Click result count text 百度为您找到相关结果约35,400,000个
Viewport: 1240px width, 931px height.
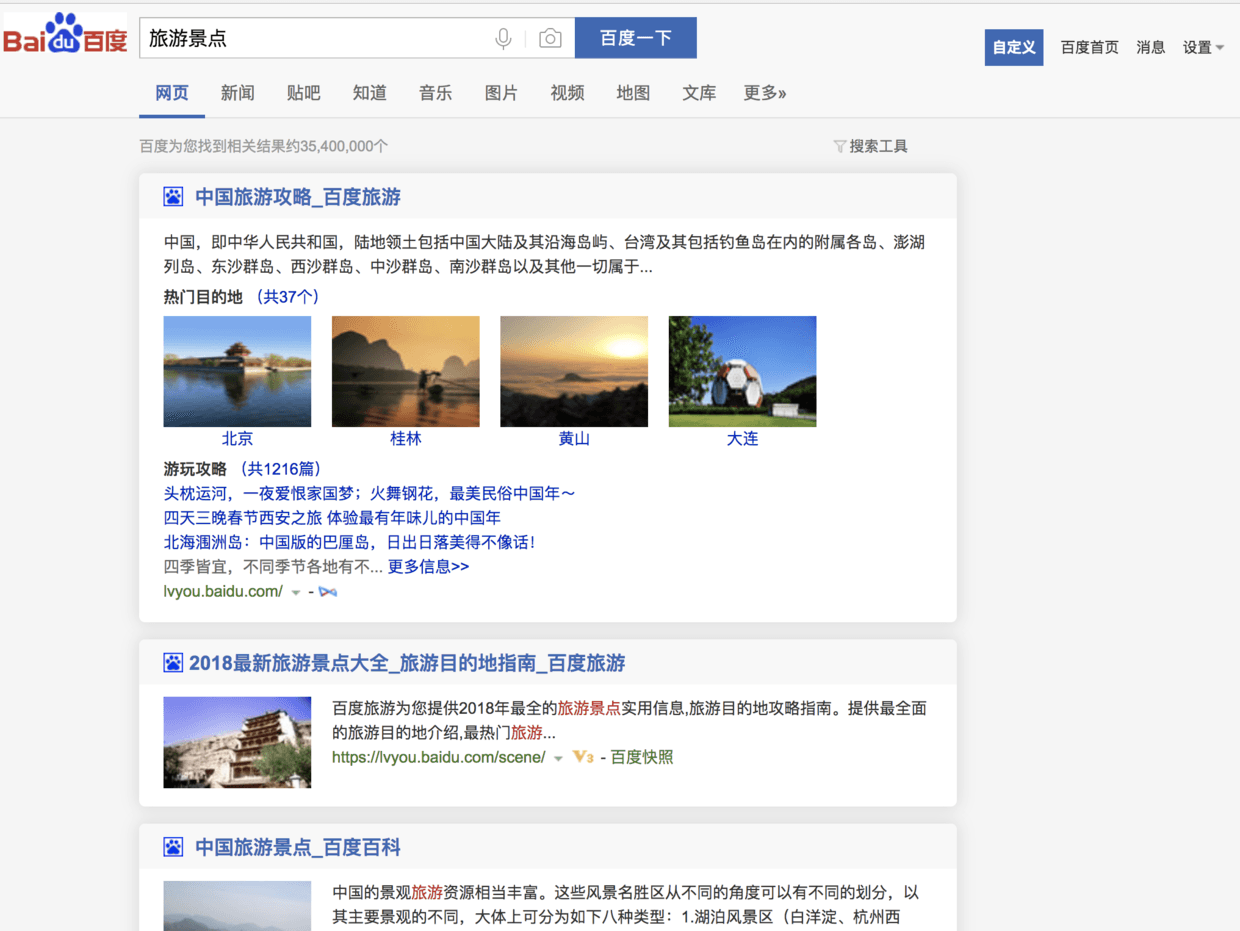[x=264, y=147]
